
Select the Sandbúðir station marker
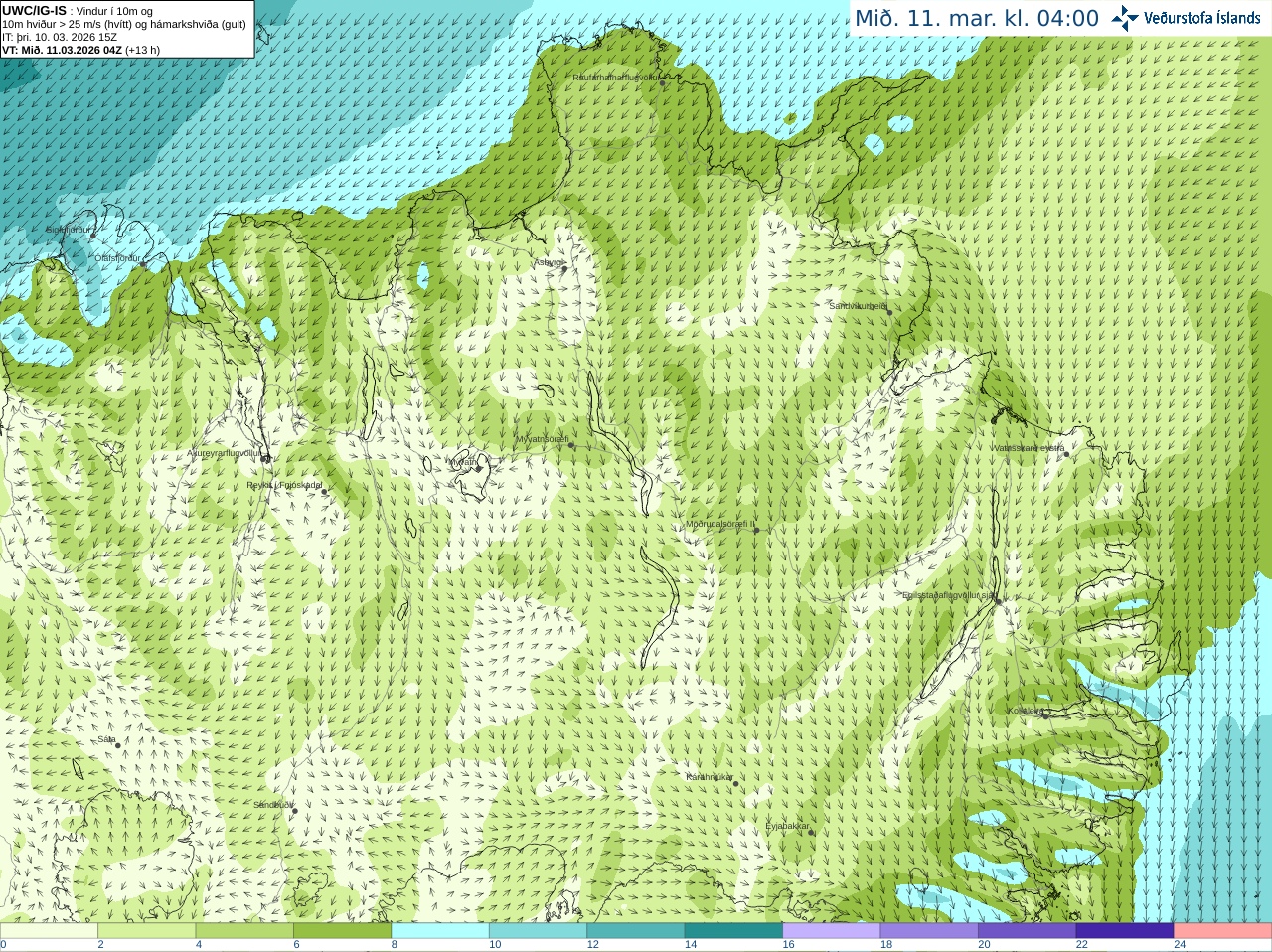294,811
